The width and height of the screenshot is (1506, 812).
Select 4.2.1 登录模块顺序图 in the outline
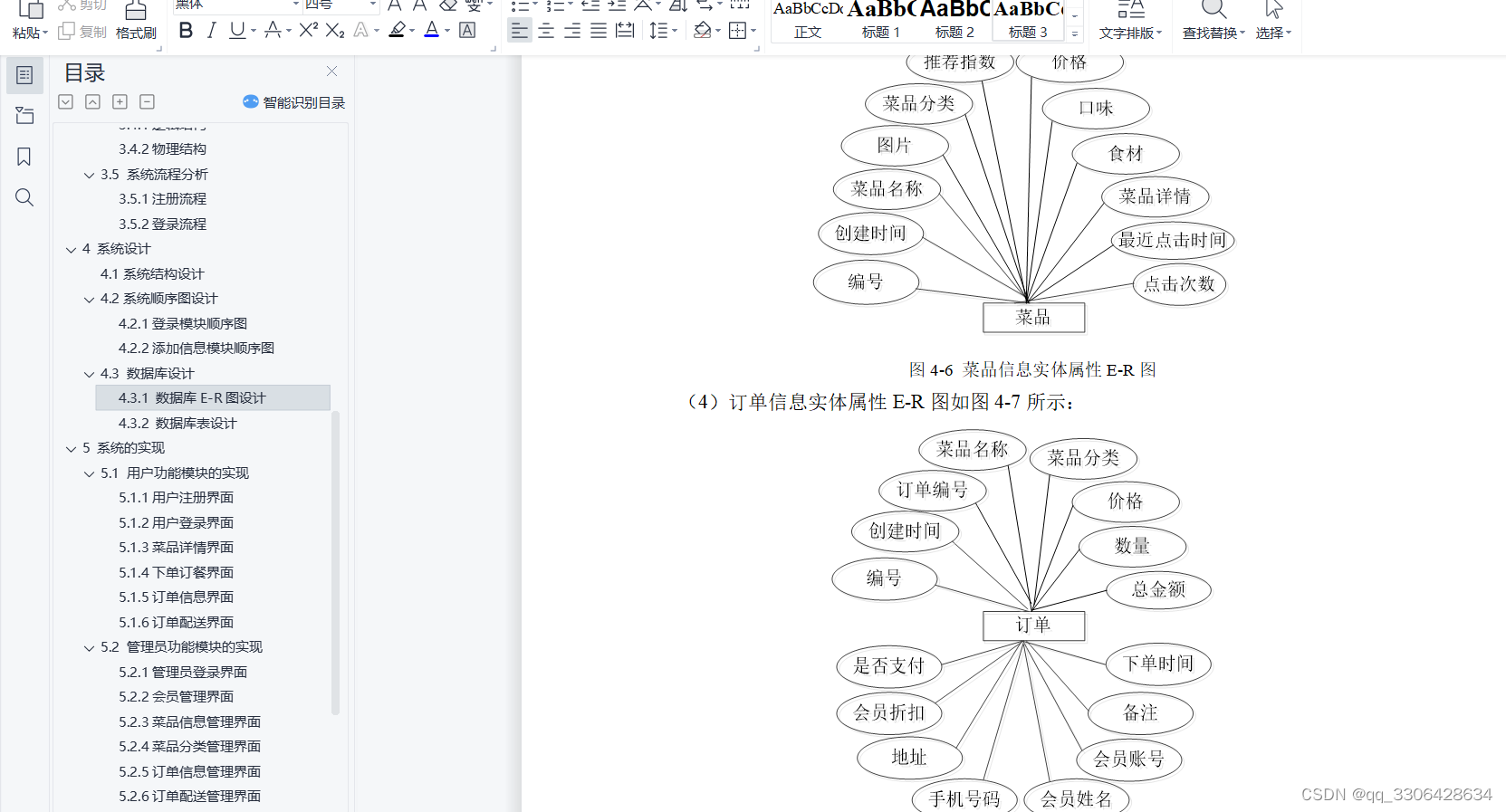coord(183,323)
